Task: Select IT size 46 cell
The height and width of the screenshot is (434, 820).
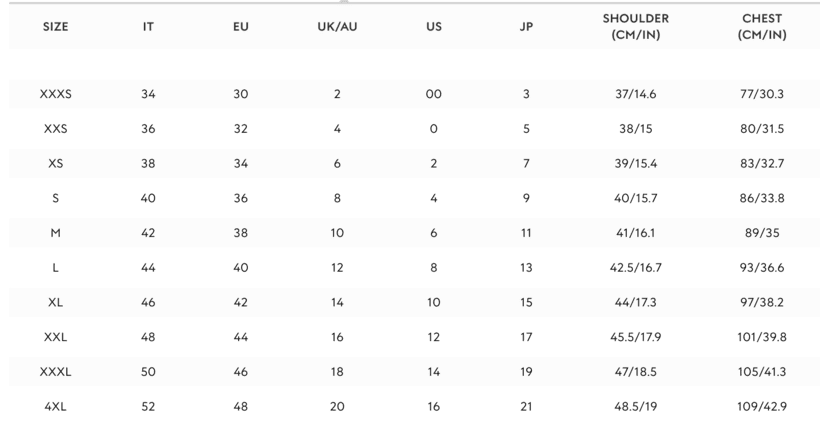Action: pyautogui.click(x=148, y=303)
